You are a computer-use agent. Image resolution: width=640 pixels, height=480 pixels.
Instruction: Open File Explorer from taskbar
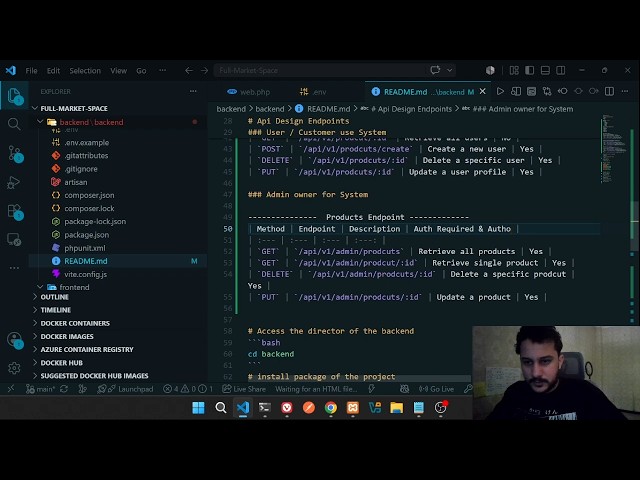396,407
